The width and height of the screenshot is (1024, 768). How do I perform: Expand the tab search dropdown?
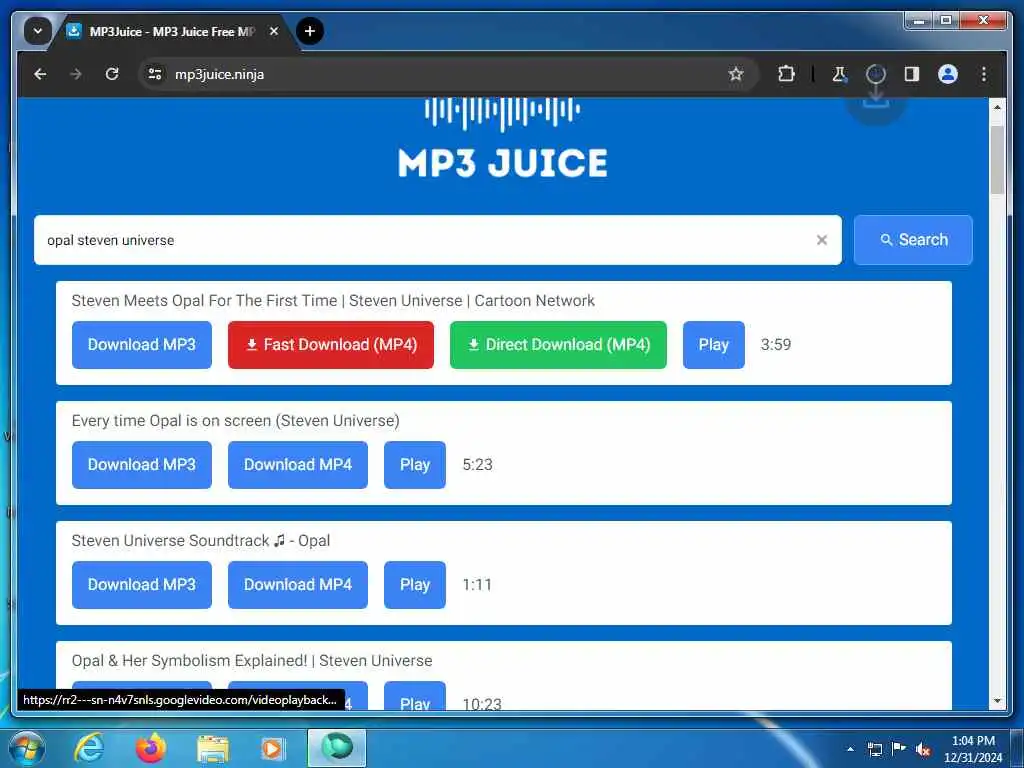pos(38,31)
